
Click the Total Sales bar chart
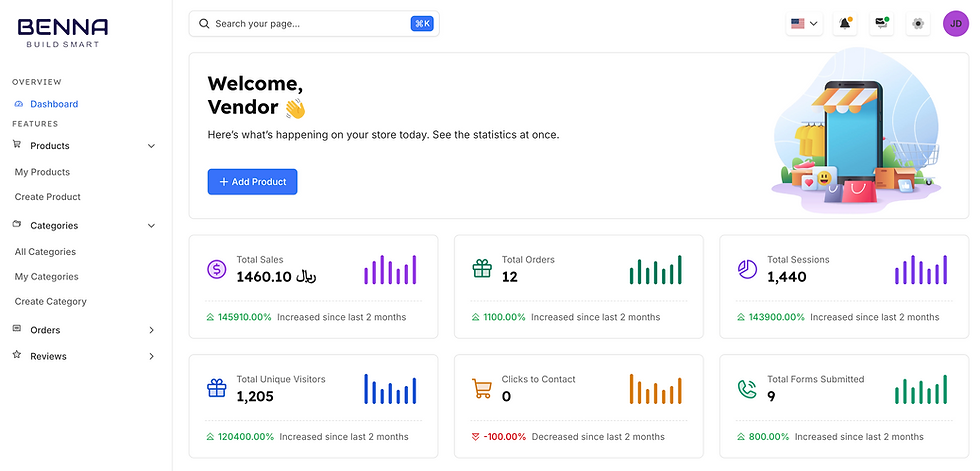(x=390, y=269)
